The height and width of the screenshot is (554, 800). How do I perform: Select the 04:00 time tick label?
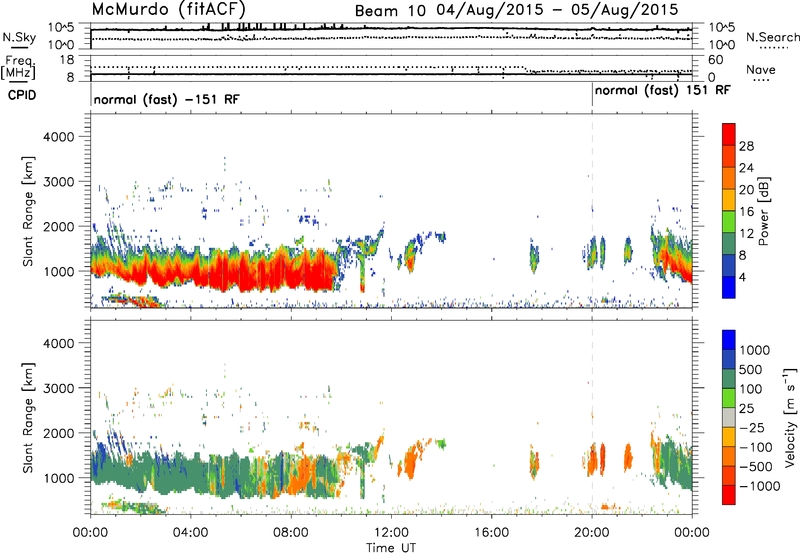tap(190, 533)
